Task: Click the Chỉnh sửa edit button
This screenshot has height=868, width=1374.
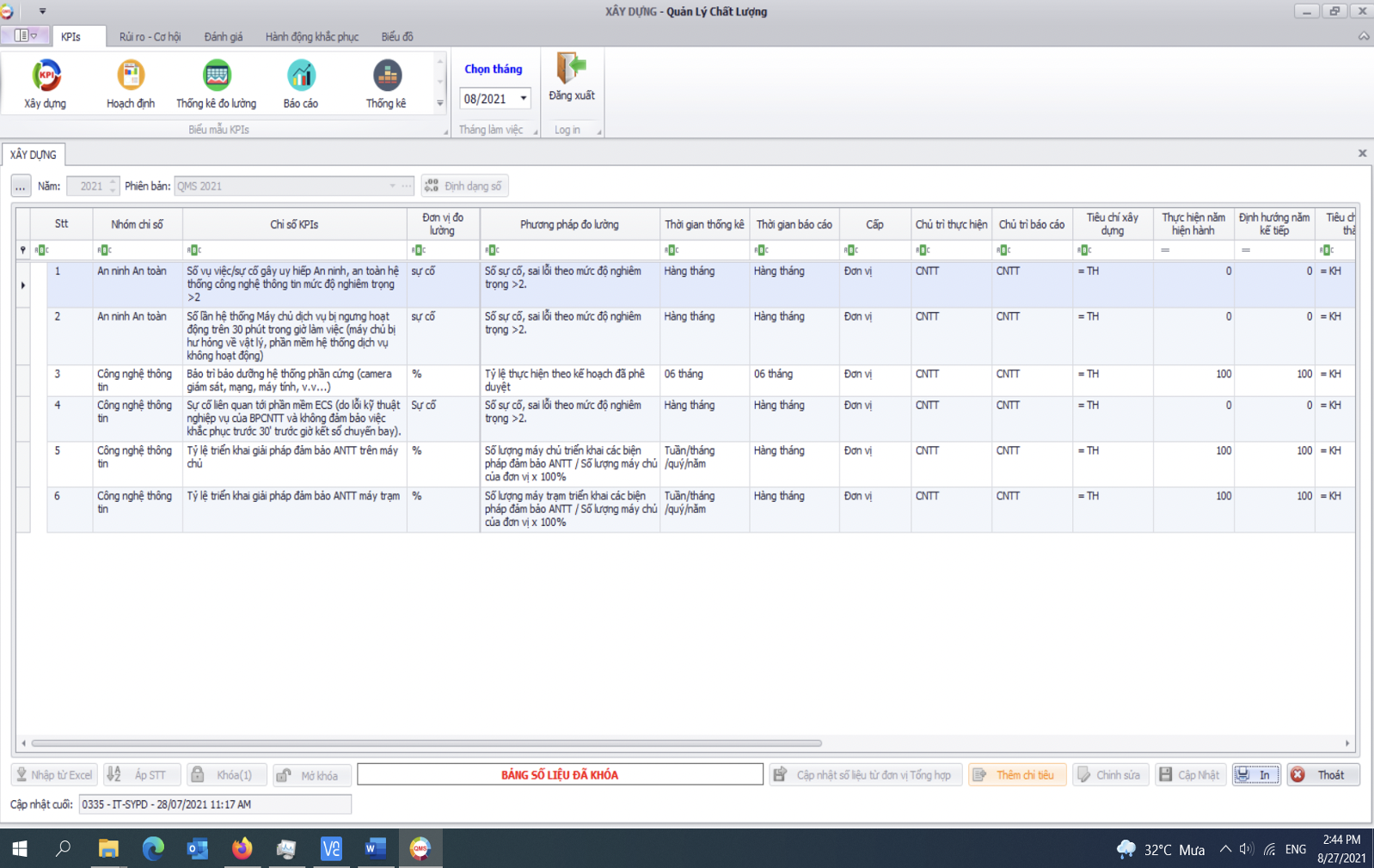Action: pos(1111,774)
